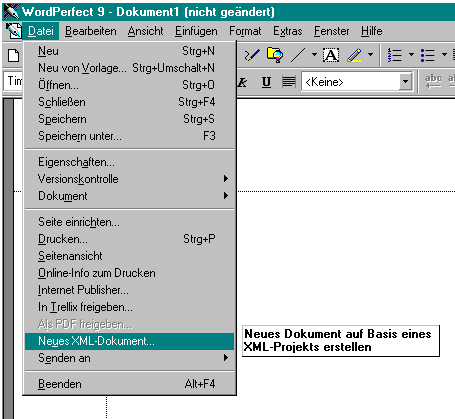This screenshot has width=455, height=419.
Task: Click the justification lines icon
Action: (289, 82)
